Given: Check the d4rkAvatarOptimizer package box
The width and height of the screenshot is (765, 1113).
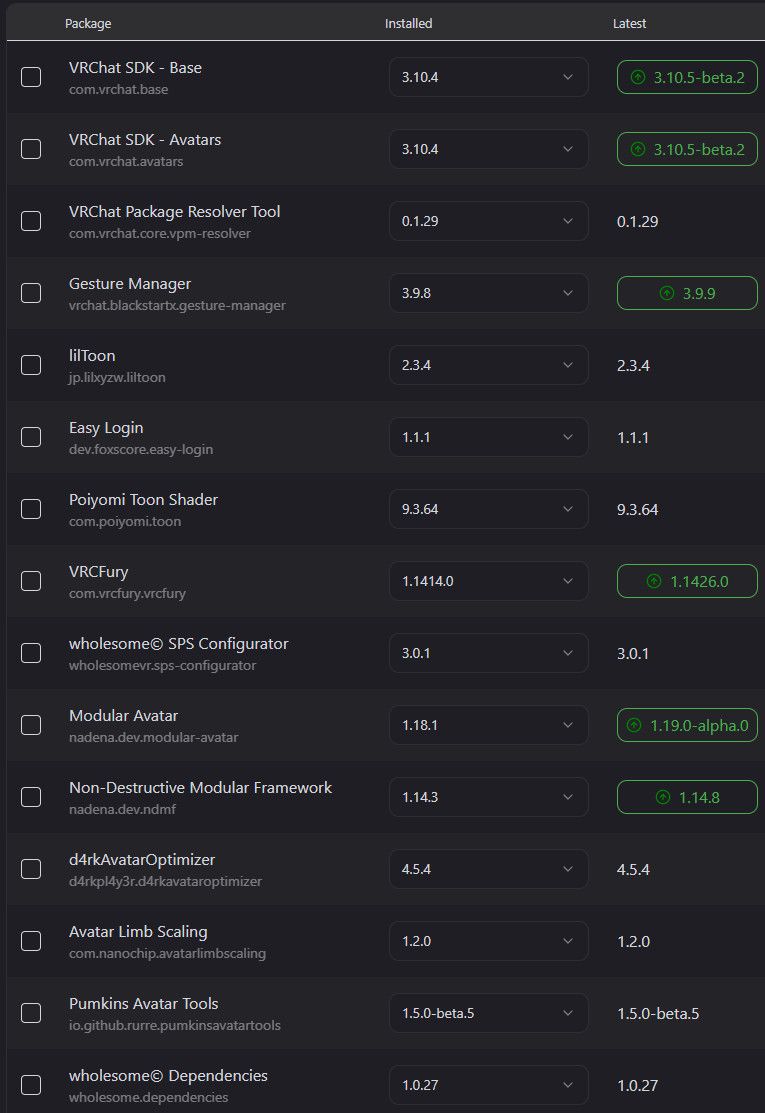Looking at the screenshot, I should pos(31,869).
